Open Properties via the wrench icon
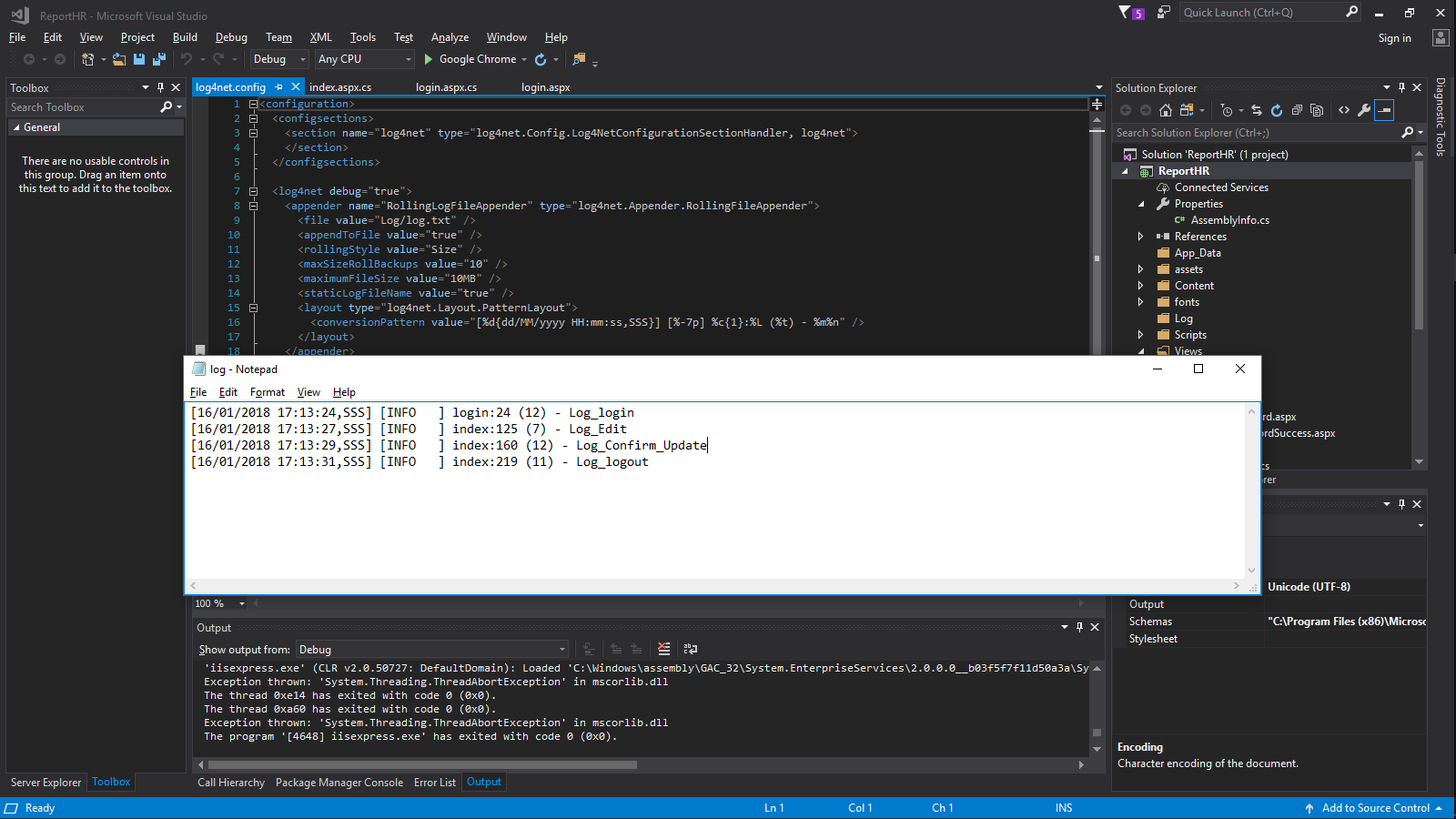This screenshot has width=1456, height=819. point(1364,110)
